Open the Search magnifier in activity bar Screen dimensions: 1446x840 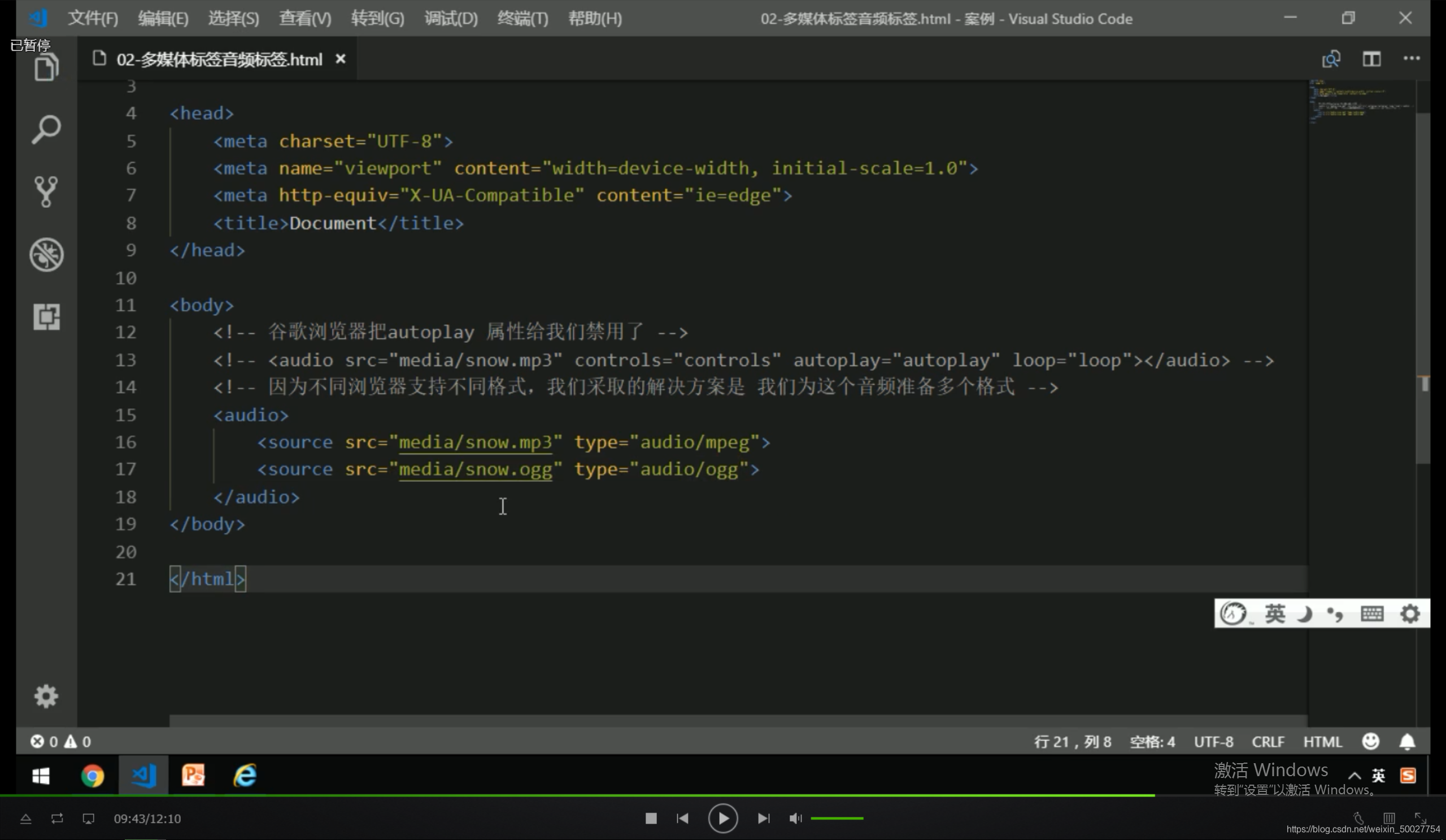(46, 130)
